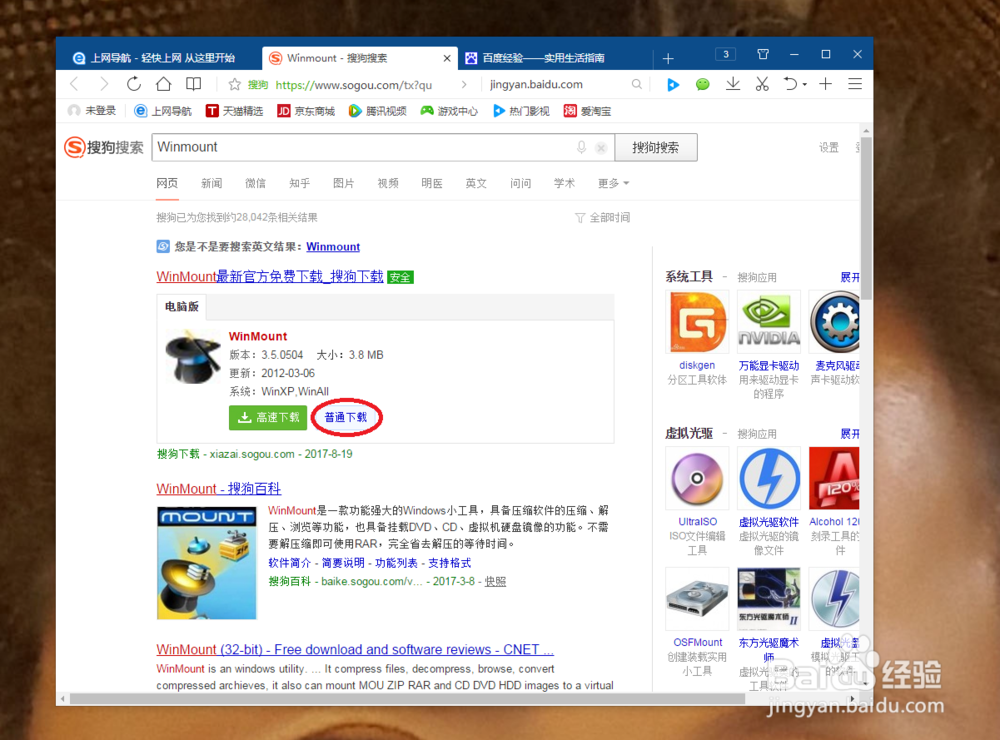Select the 视频 search category

tap(388, 183)
